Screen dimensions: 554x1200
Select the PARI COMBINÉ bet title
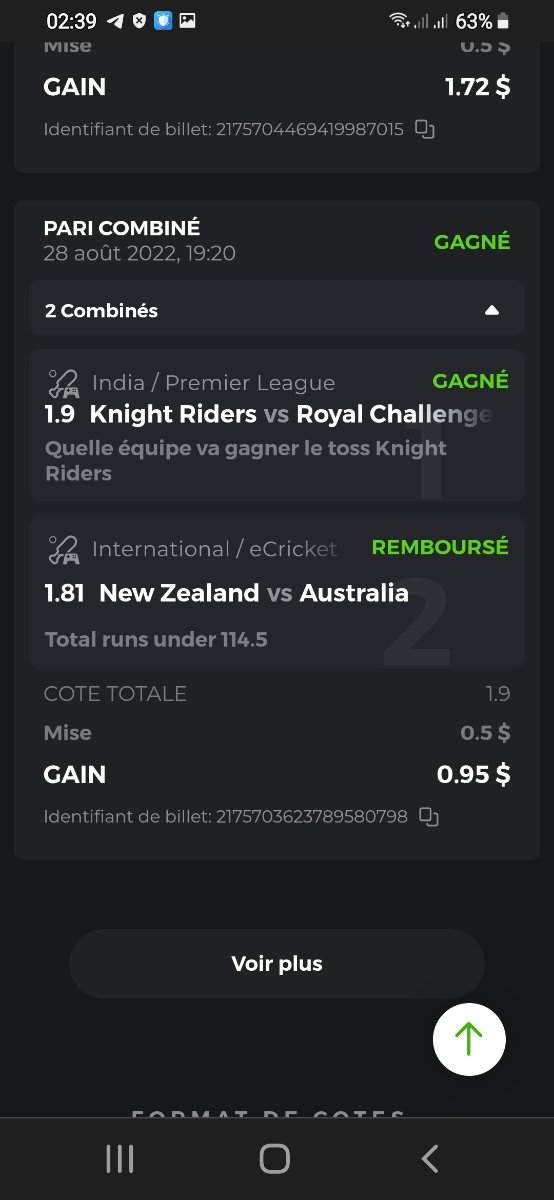point(122,228)
